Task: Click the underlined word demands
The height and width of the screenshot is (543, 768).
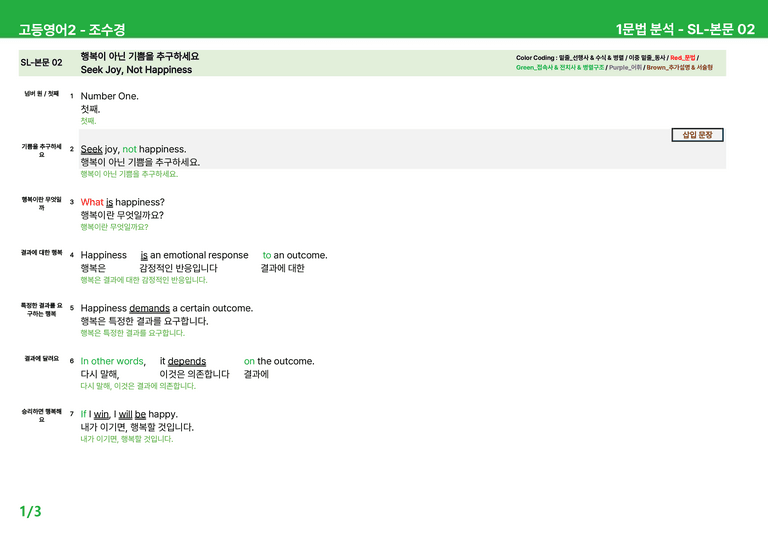Action: click(x=149, y=308)
